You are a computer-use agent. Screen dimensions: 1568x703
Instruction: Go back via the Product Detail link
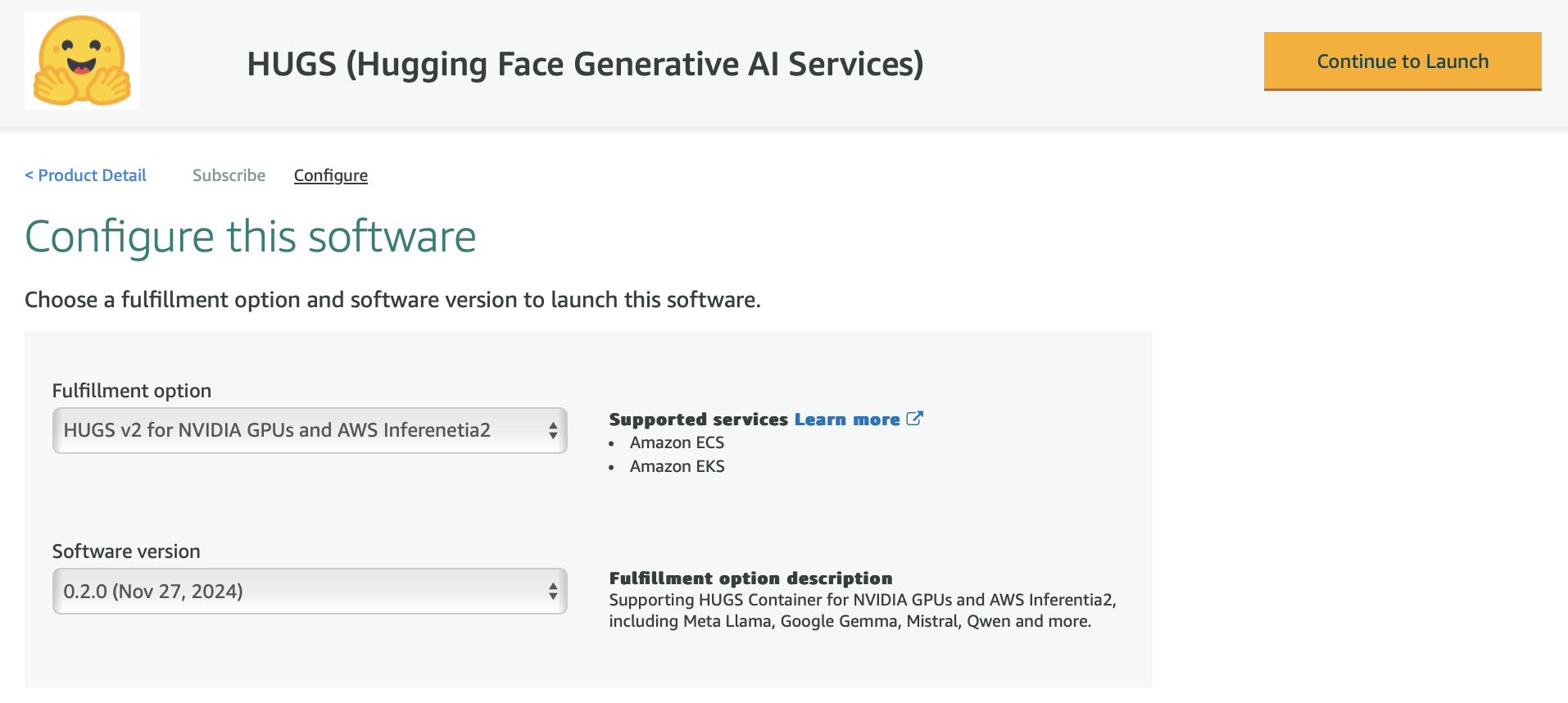86,175
